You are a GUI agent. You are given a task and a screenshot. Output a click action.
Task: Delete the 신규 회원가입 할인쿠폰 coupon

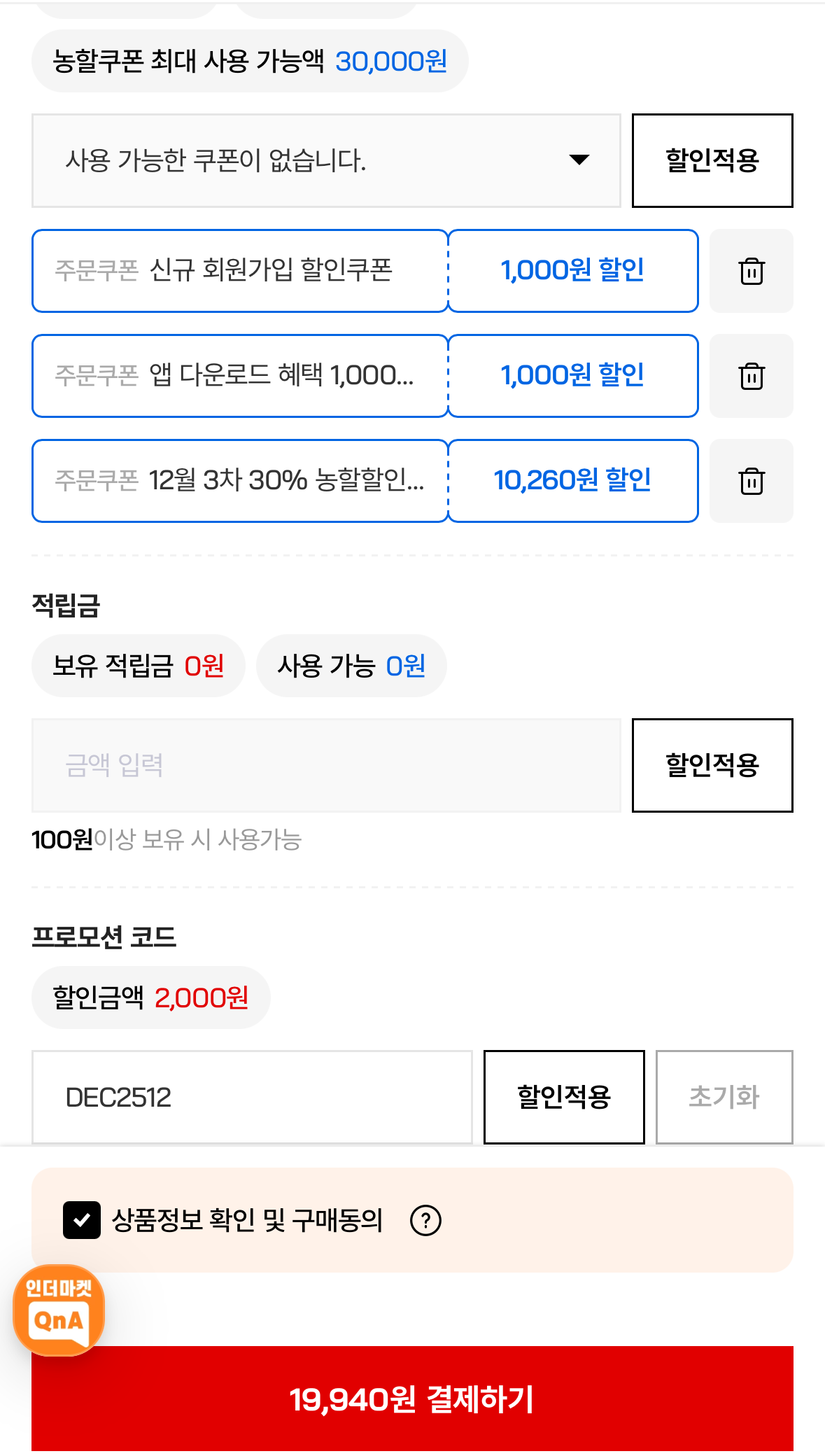coord(751,271)
